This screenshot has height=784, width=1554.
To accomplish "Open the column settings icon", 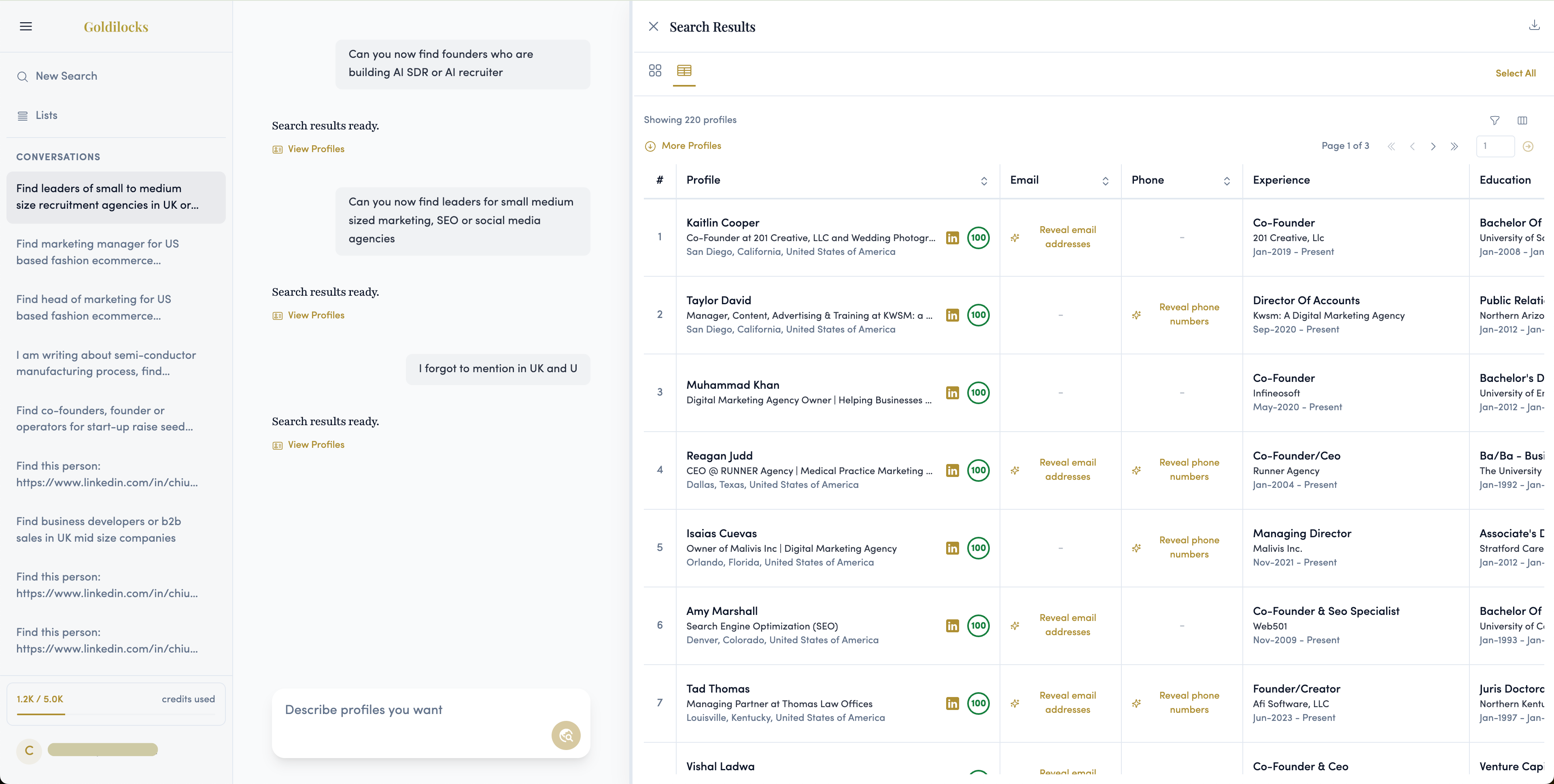I will [x=1522, y=121].
